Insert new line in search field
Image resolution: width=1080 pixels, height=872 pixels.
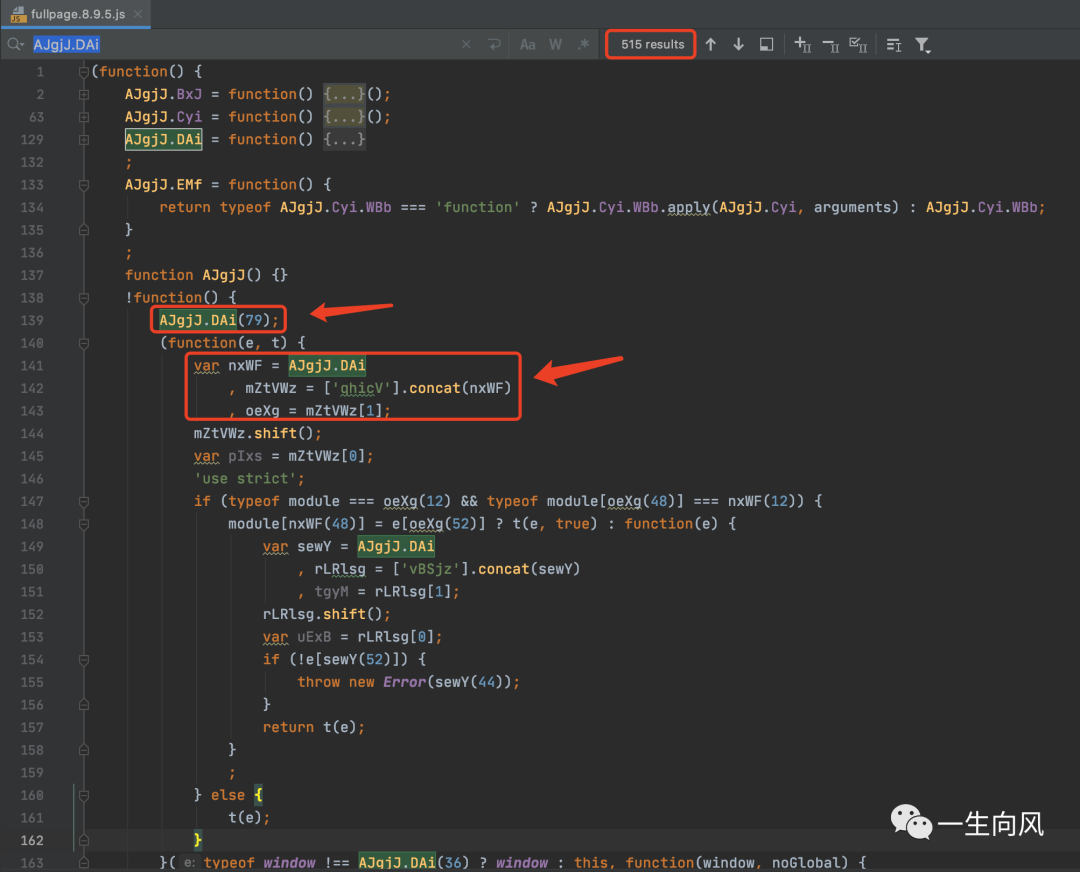pyautogui.click(x=494, y=45)
